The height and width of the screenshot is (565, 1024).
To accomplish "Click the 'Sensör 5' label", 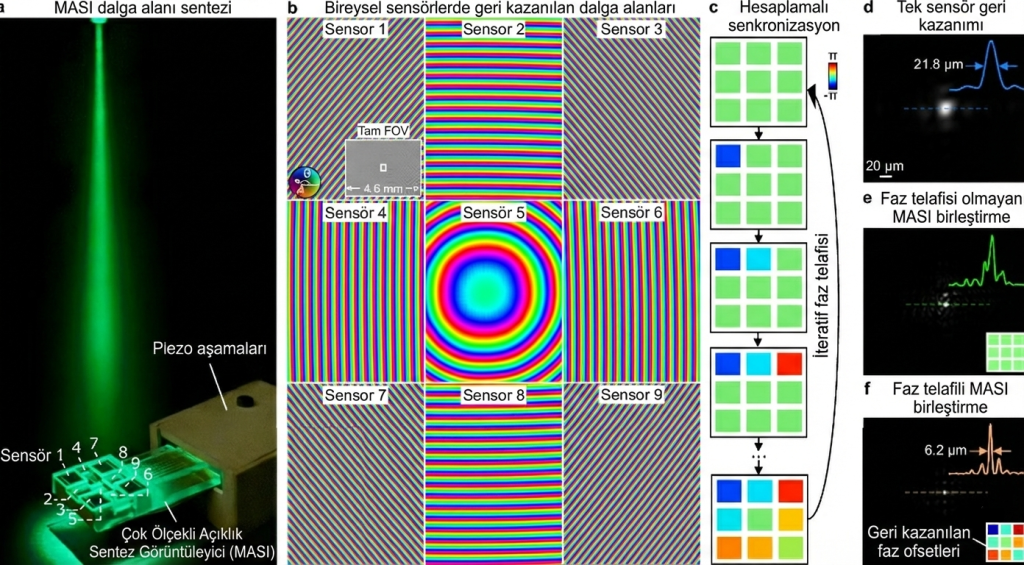I will (493, 214).
